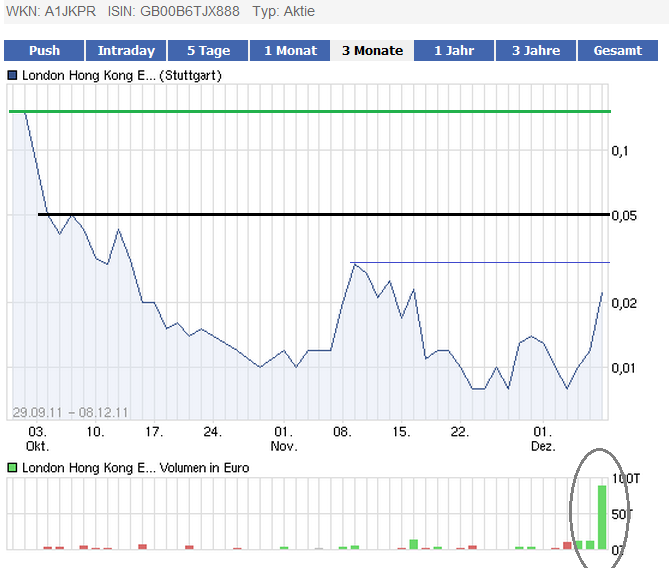The image size is (669, 568).
Task: Click the thin blue horizontal resistance line
Action: pyautogui.click(x=480, y=262)
